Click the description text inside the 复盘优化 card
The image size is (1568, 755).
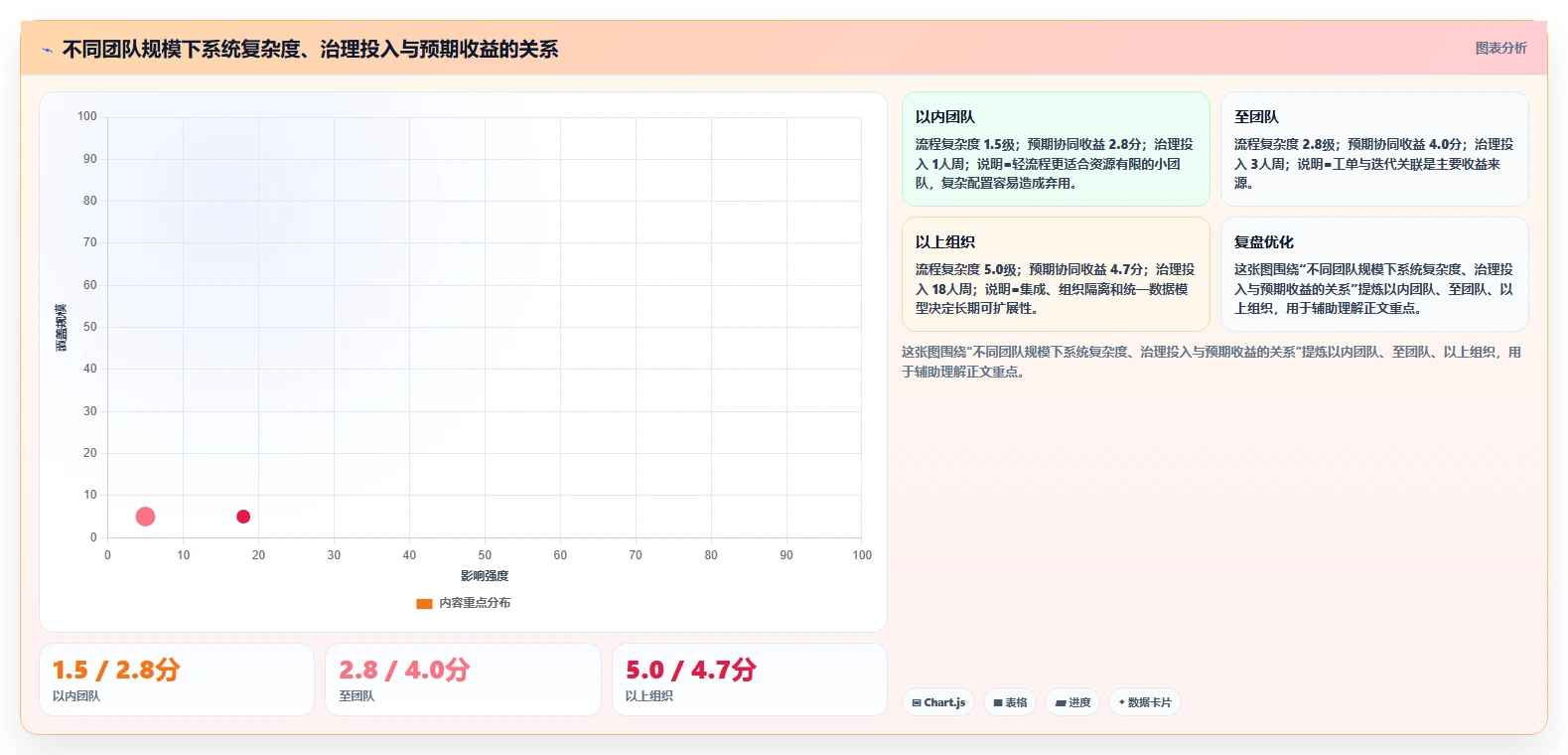click(1374, 289)
